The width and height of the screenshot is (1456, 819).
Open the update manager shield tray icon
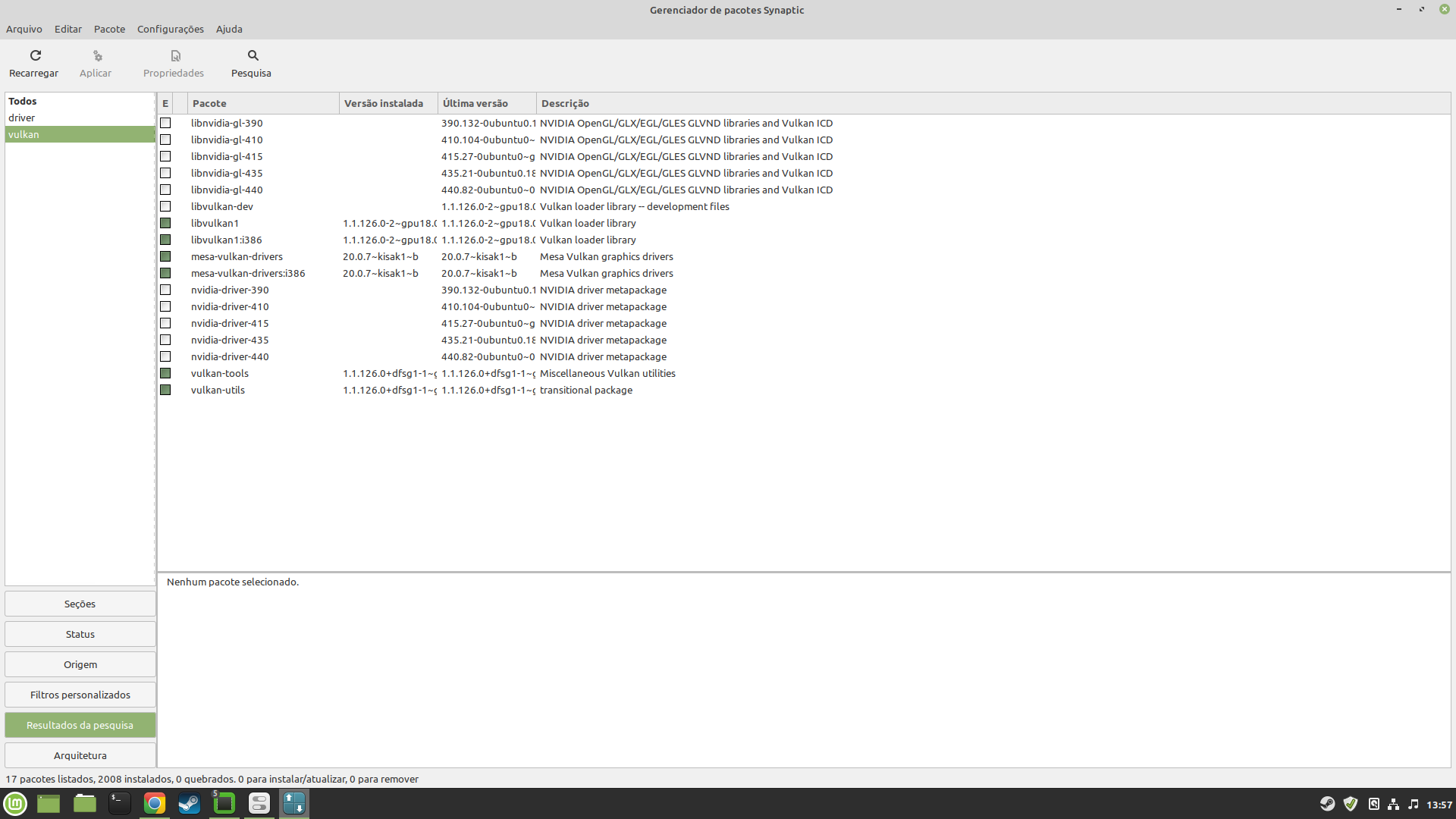[1351, 804]
